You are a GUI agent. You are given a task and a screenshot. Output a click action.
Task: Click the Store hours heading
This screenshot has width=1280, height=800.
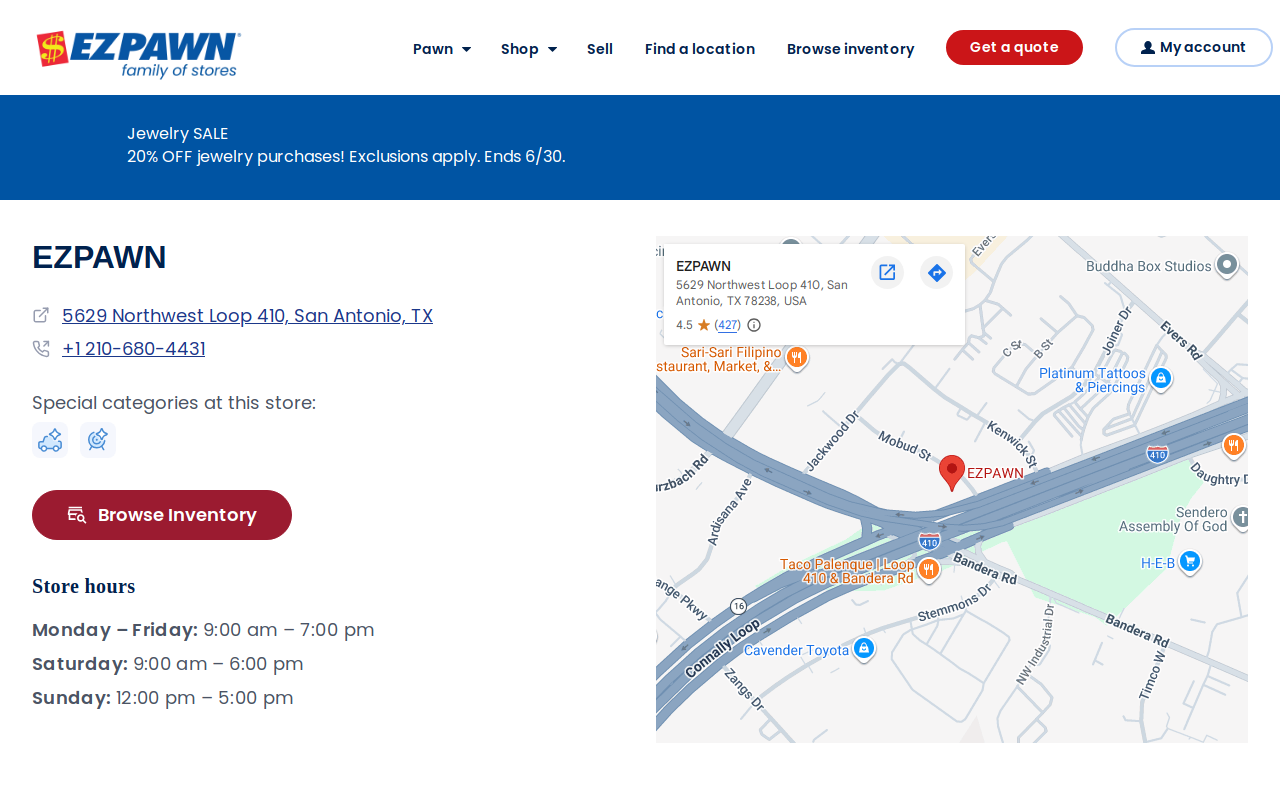(84, 586)
